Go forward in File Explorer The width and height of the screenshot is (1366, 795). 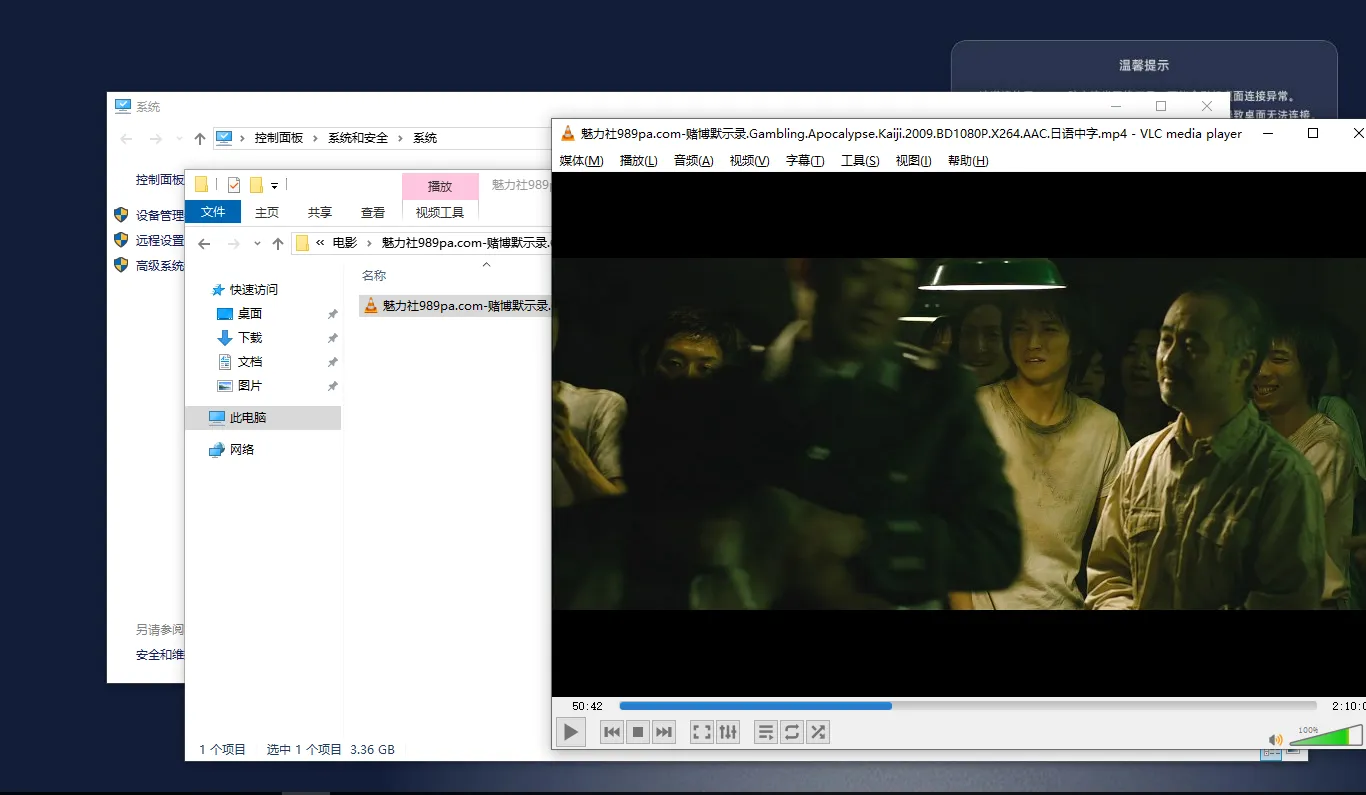click(233, 243)
